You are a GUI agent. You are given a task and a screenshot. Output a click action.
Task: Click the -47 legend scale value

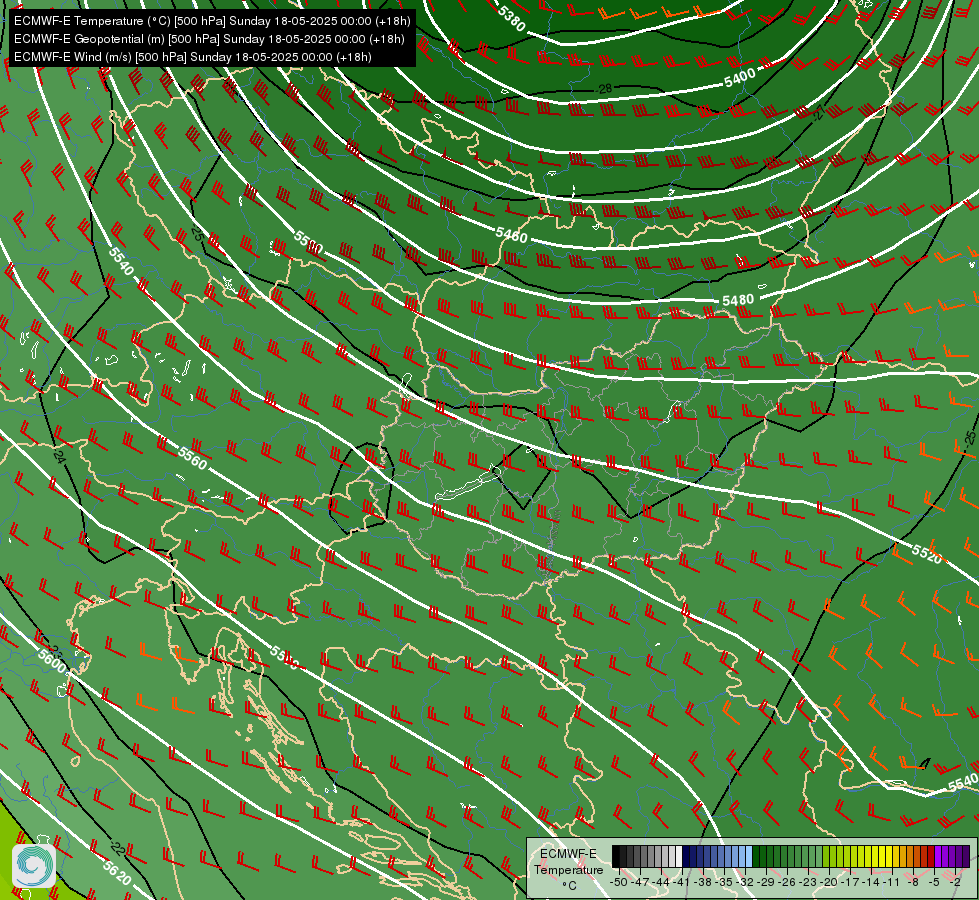(640, 883)
